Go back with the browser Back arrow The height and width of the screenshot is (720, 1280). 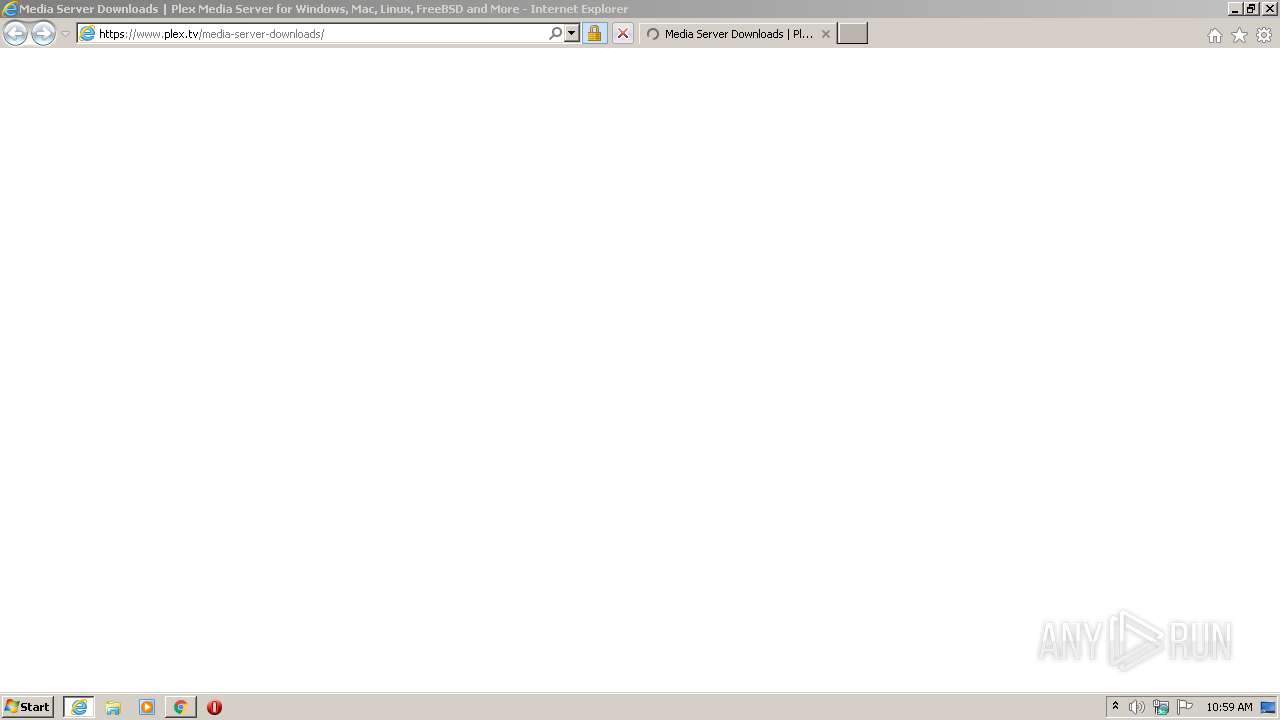coord(15,34)
